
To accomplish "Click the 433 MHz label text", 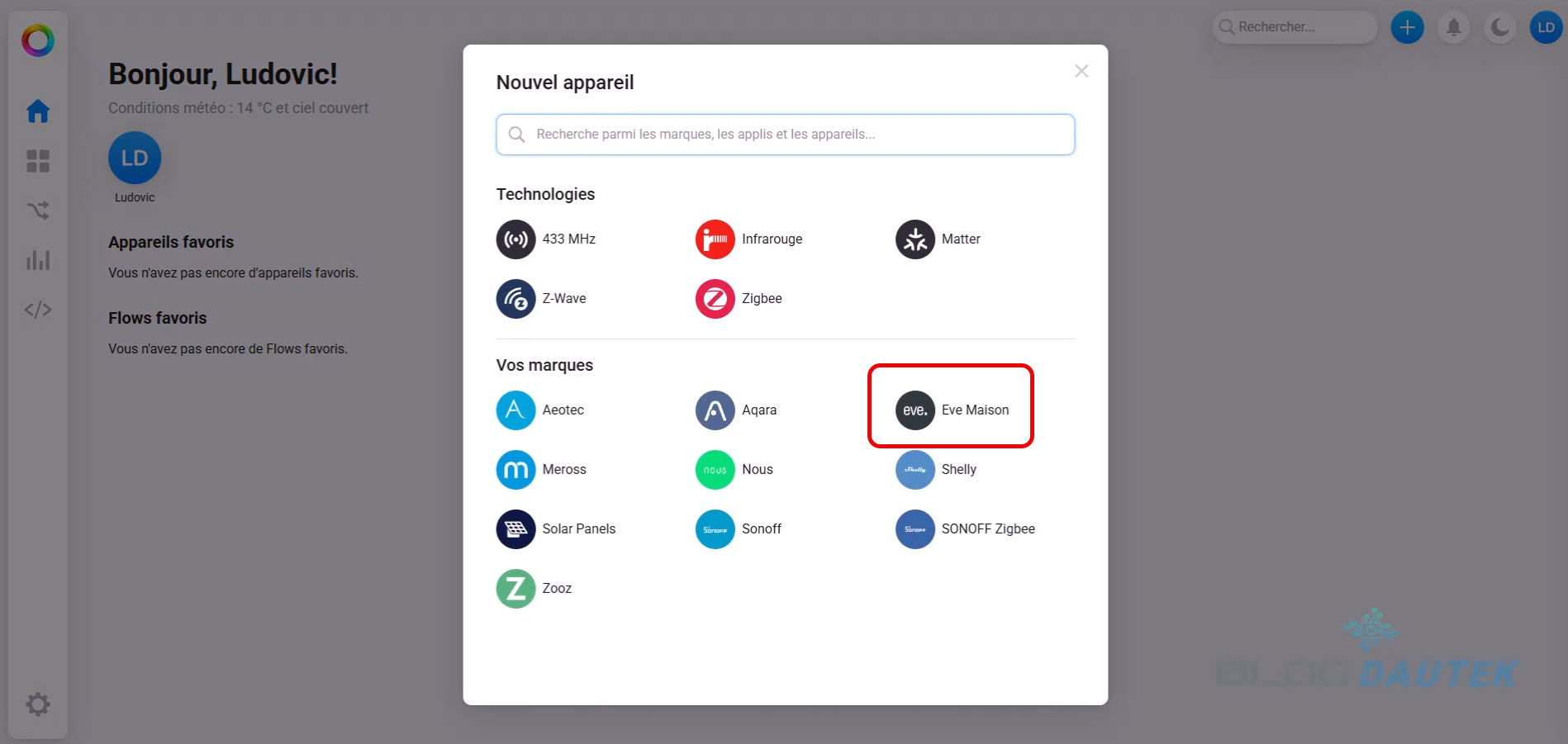I will pyautogui.click(x=569, y=239).
